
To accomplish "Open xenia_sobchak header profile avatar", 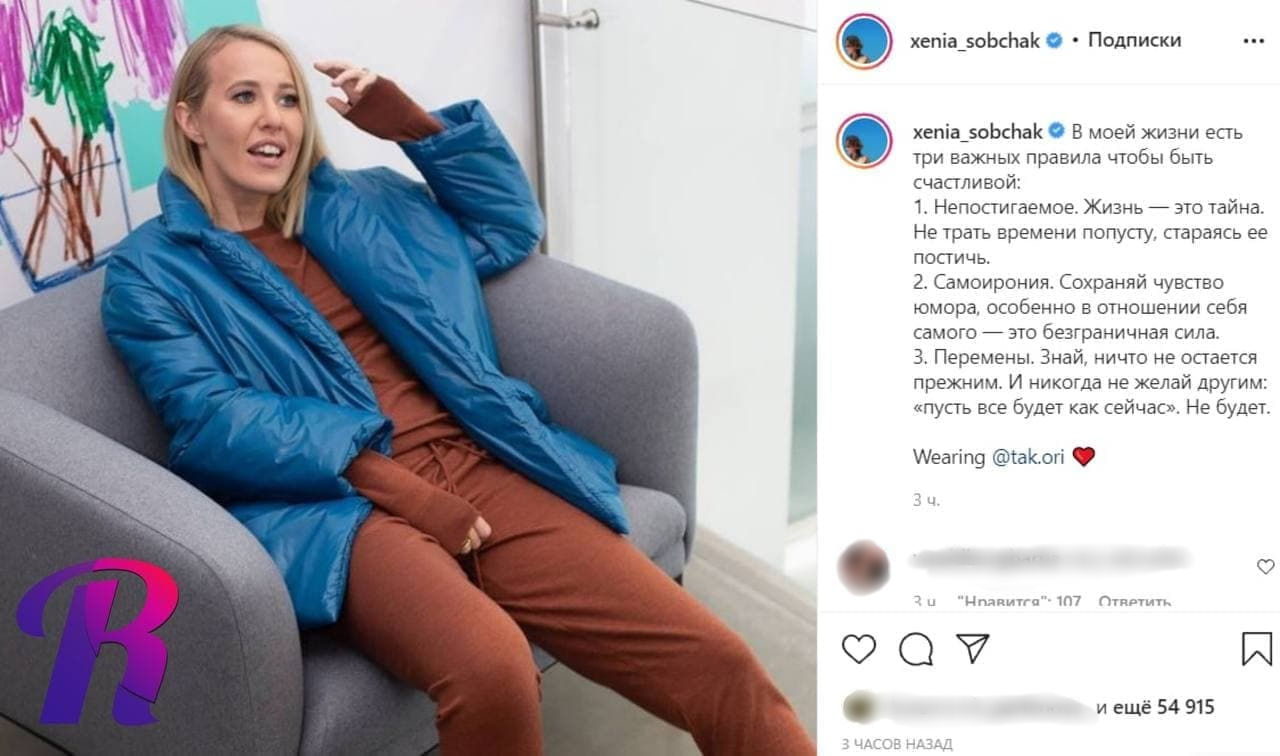I will pyautogui.click(x=864, y=41).
